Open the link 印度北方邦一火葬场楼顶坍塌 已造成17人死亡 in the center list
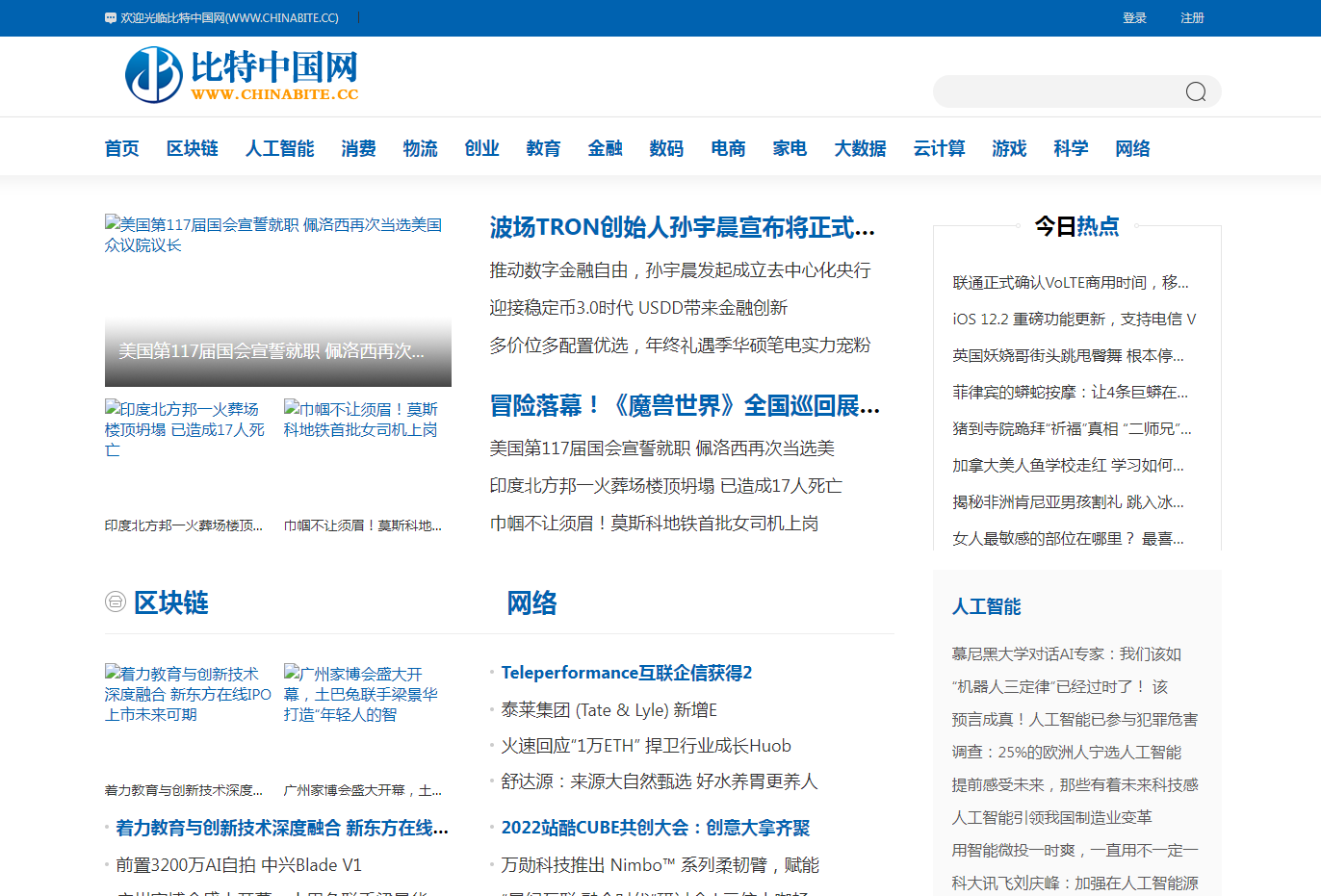This screenshot has width=1321, height=896. click(x=666, y=486)
